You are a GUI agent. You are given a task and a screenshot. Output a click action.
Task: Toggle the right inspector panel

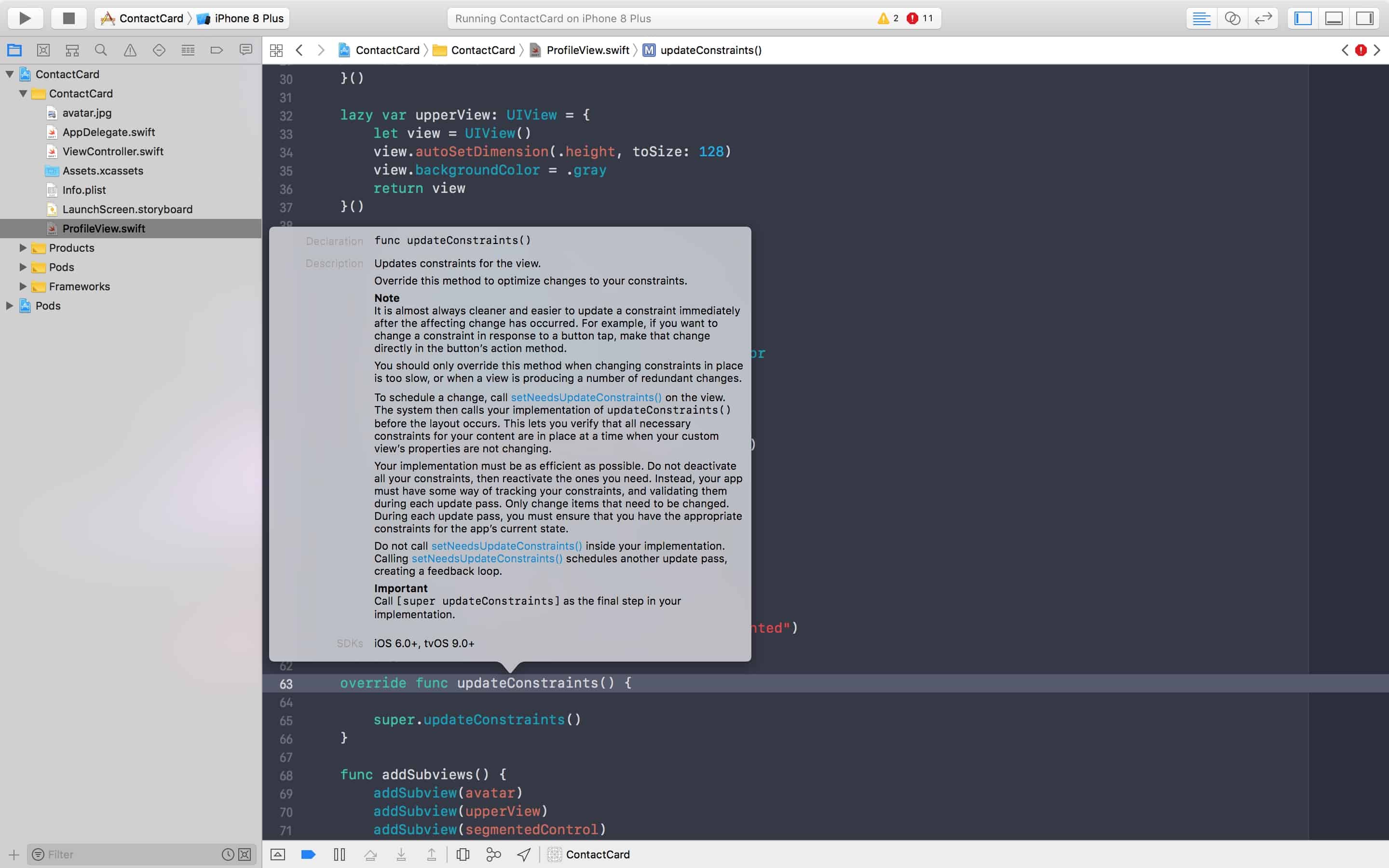pyautogui.click(x=1364, y=18)
